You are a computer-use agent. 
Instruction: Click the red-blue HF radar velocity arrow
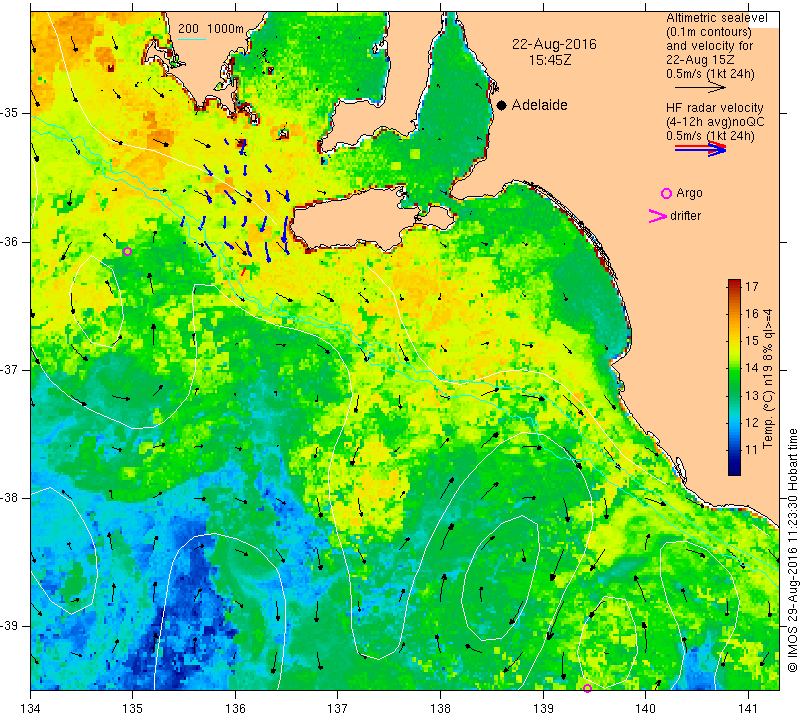tap(700, 148)
